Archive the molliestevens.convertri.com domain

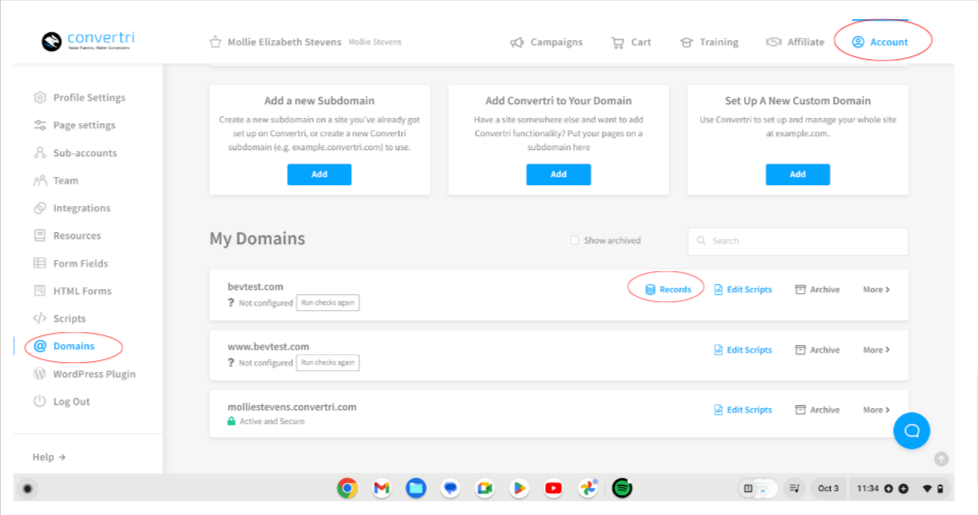click(x=817, y=410)
